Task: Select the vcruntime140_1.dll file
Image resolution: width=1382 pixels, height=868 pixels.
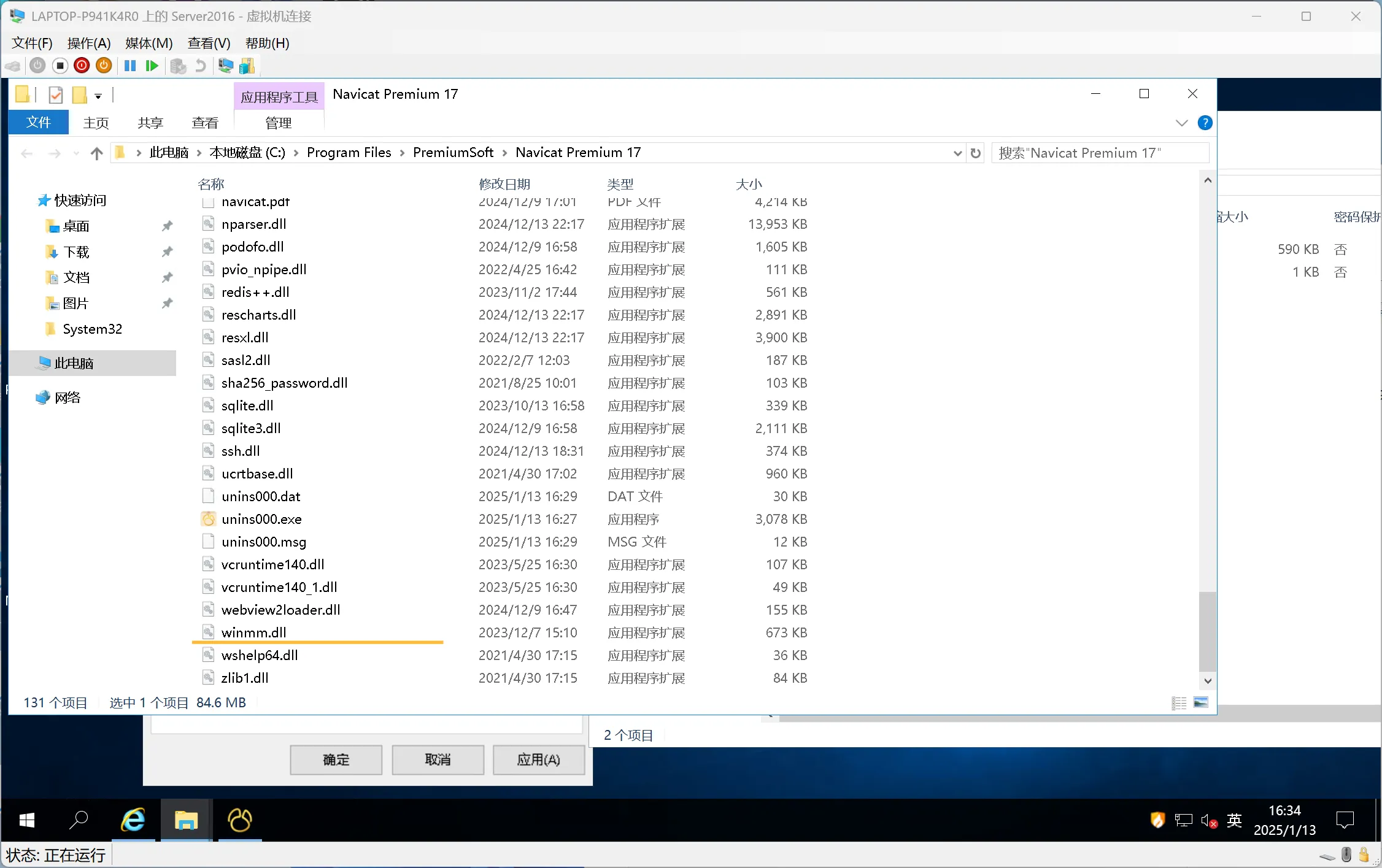Action: [x=279, y=587]
